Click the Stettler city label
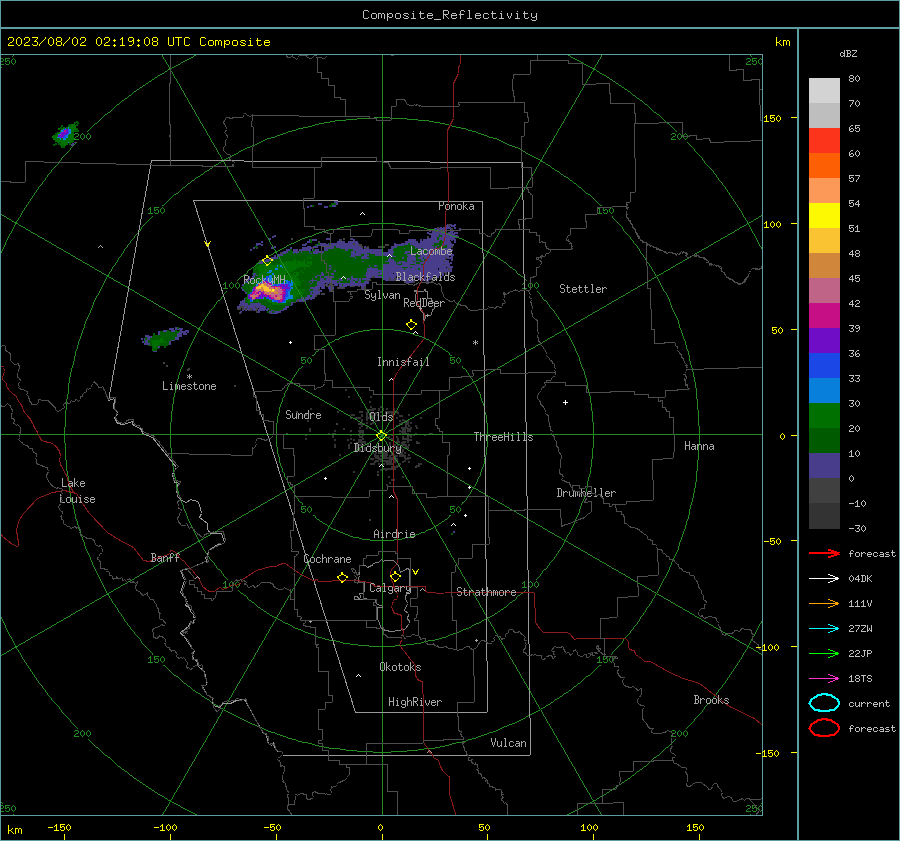This screenshot has width=900, height=841. [x=583, y=289]
